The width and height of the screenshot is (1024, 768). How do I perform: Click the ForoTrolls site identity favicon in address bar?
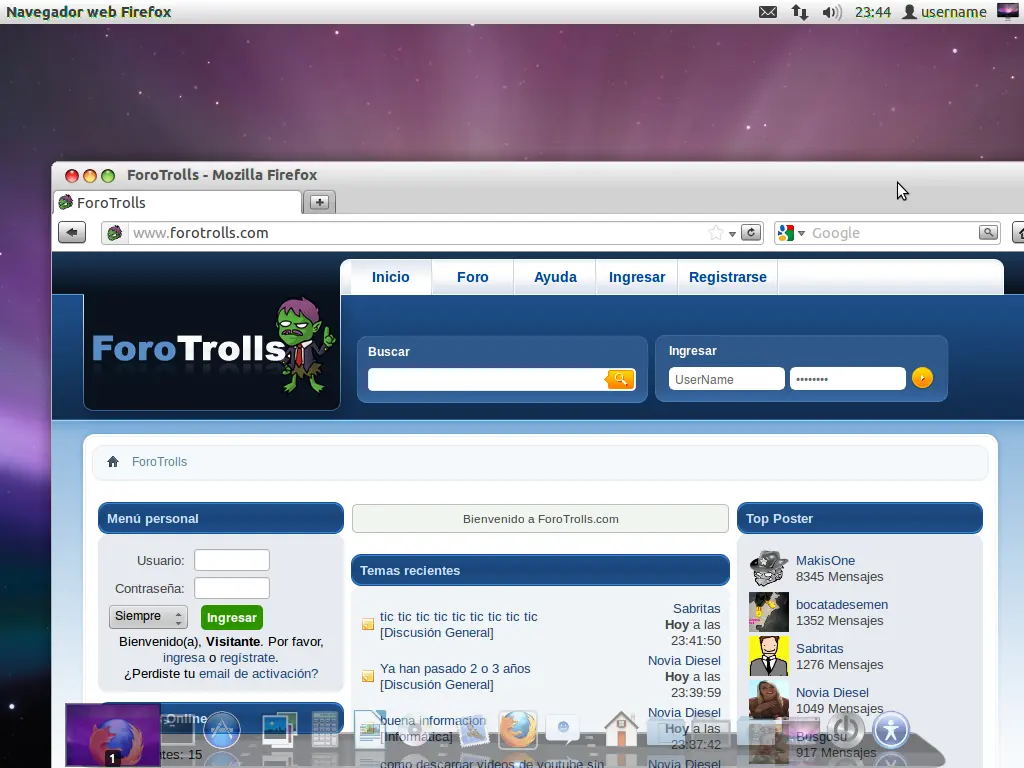(115, 232)
